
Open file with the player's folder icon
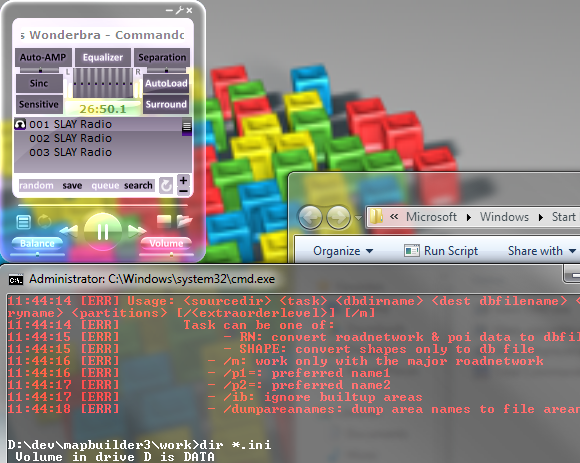184,221
